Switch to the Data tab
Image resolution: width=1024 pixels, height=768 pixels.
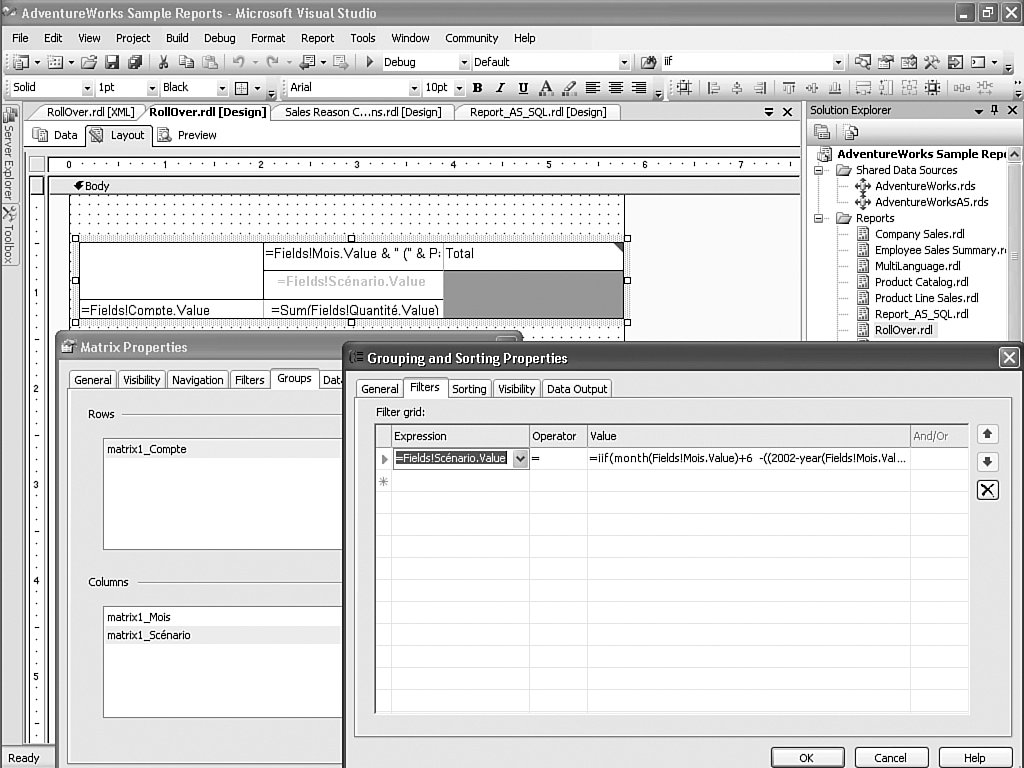56,135
